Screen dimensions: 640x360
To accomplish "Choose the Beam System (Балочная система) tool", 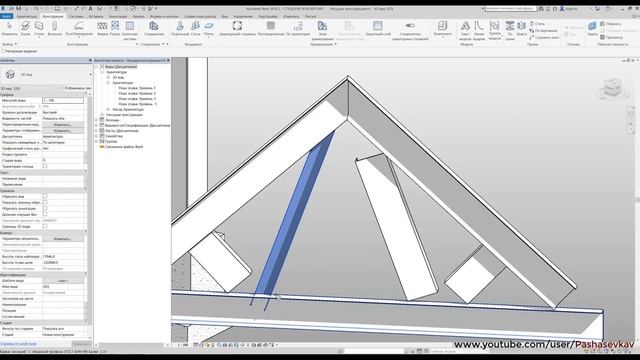I will point(130,31).
